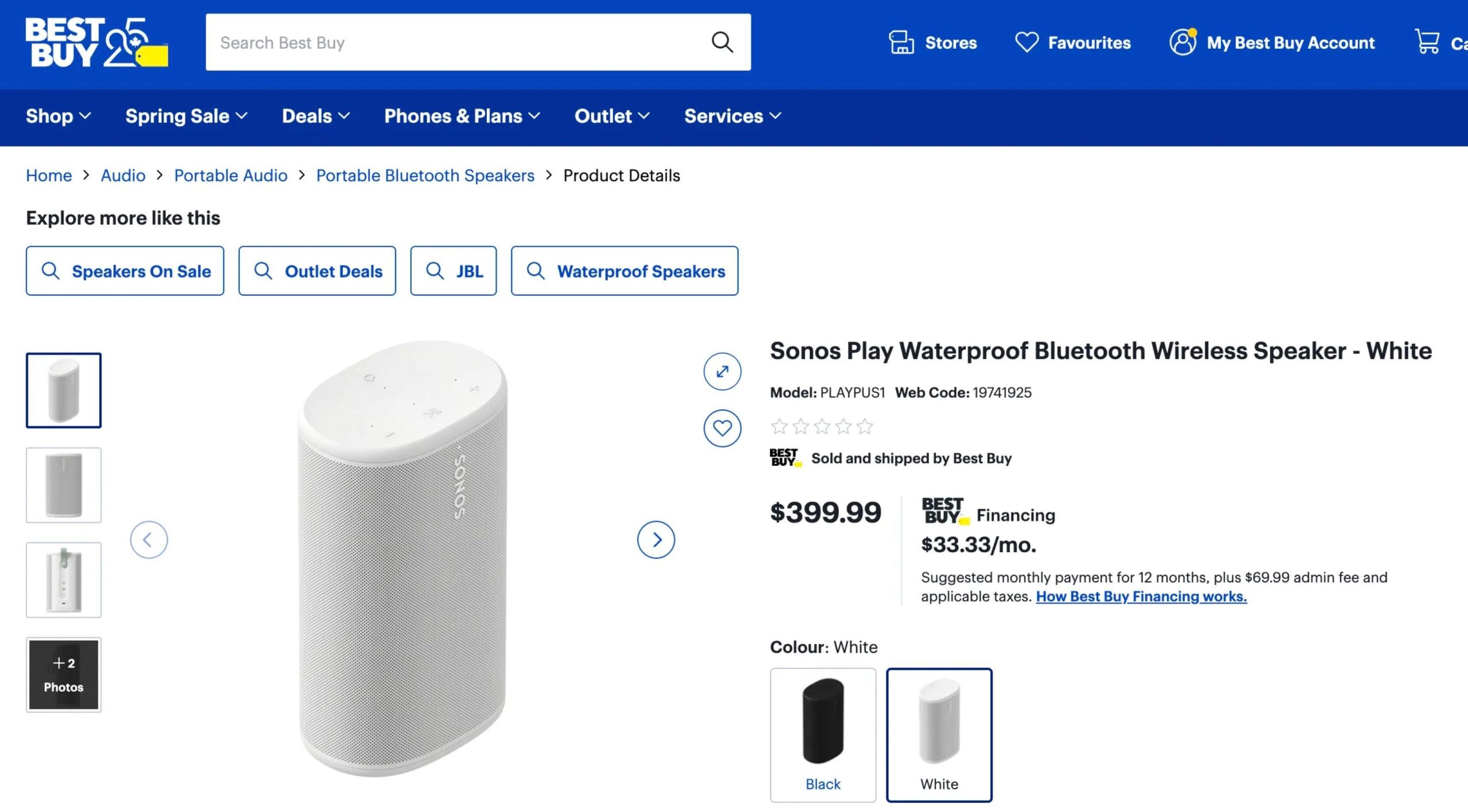Click the Waterproof Speakers suggestion chip
1468x812 pixels.
[624, 271]
